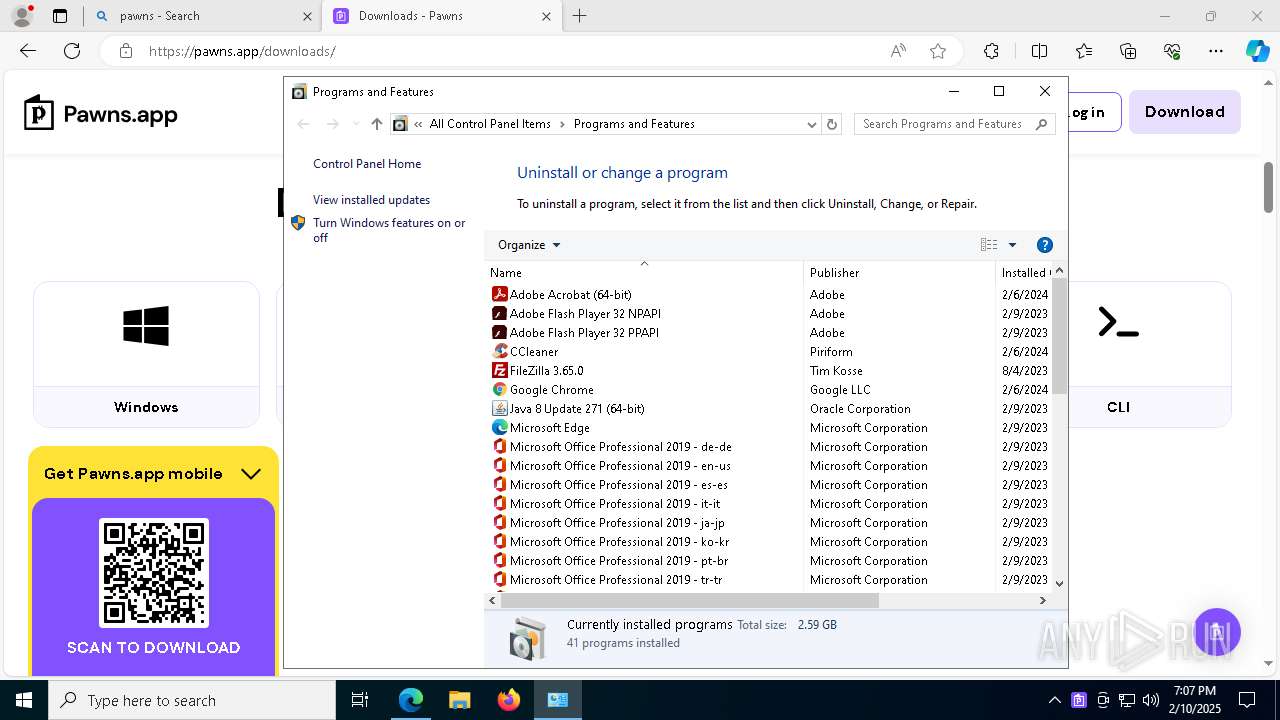
Task: Click the Oracle Corporation publisher cell
Action: [860, 409]
